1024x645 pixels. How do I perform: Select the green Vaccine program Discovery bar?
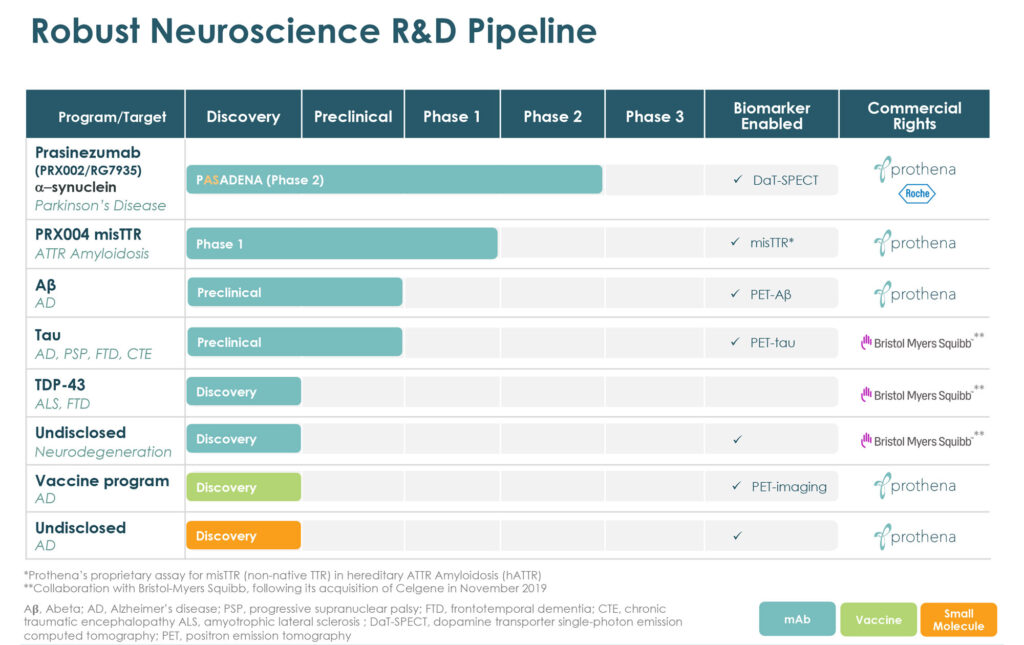tap(244, 487)
